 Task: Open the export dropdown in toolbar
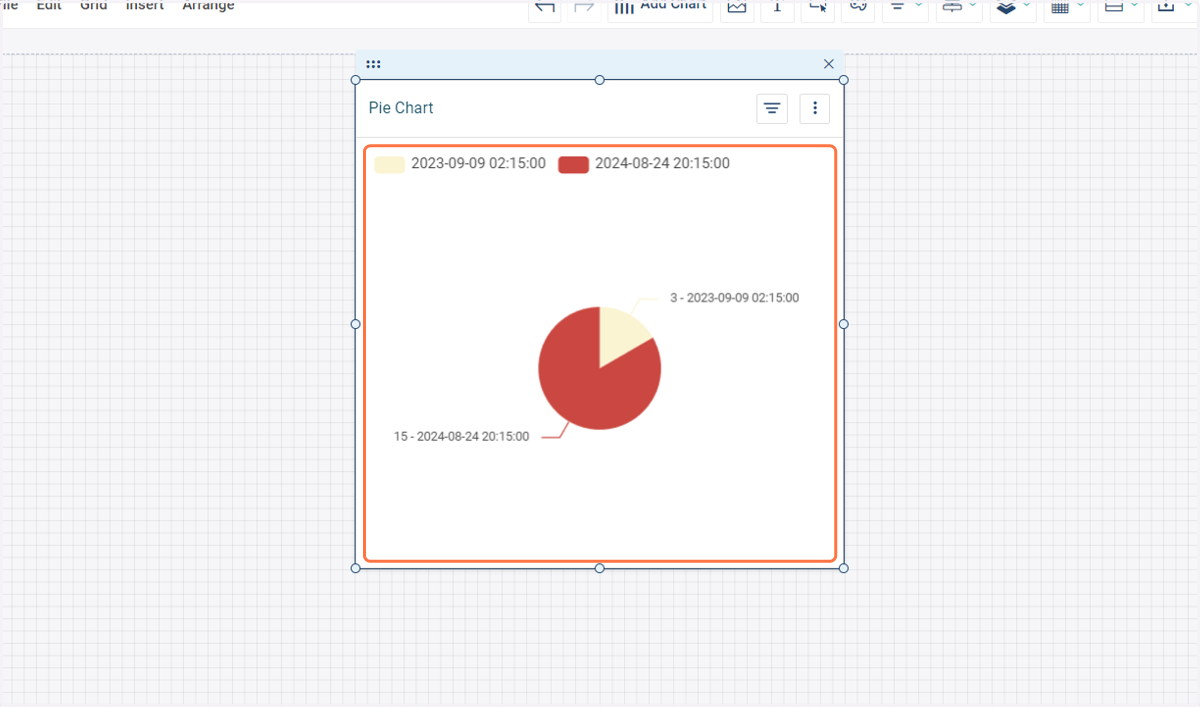pyautogui.click(x=1174, y=7)
